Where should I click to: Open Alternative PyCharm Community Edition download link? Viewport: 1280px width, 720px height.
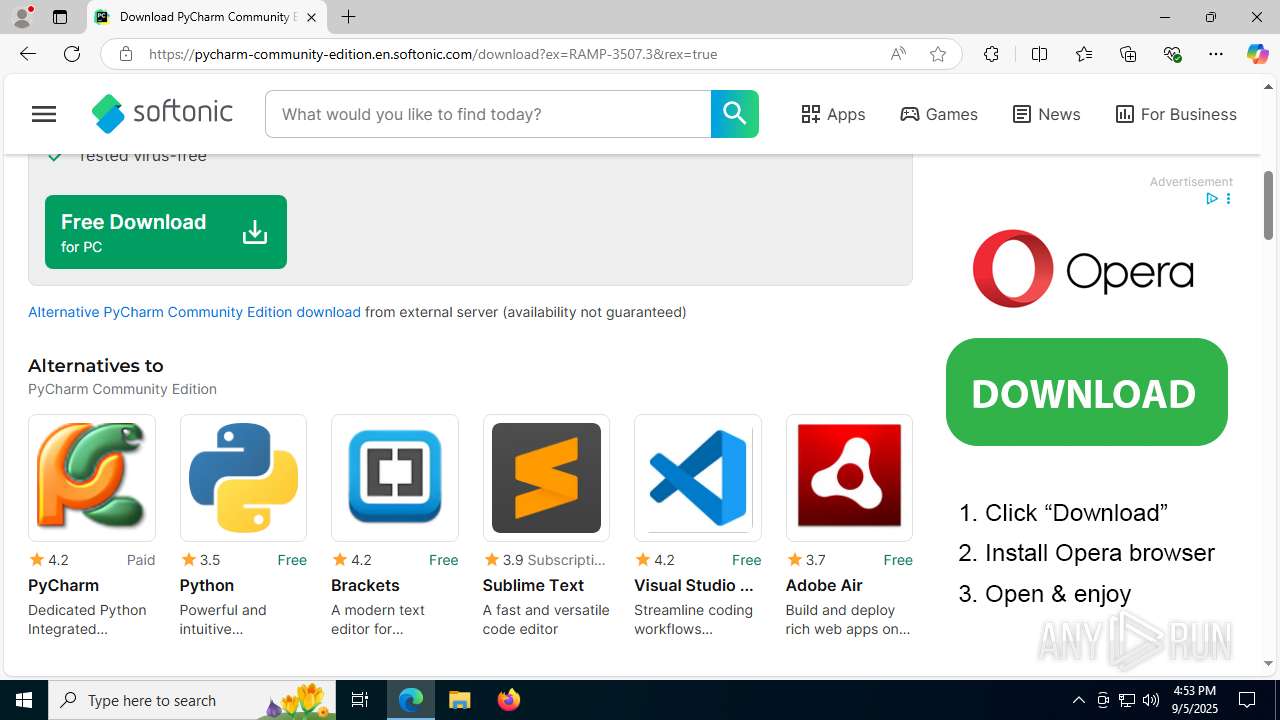(194, 312)
